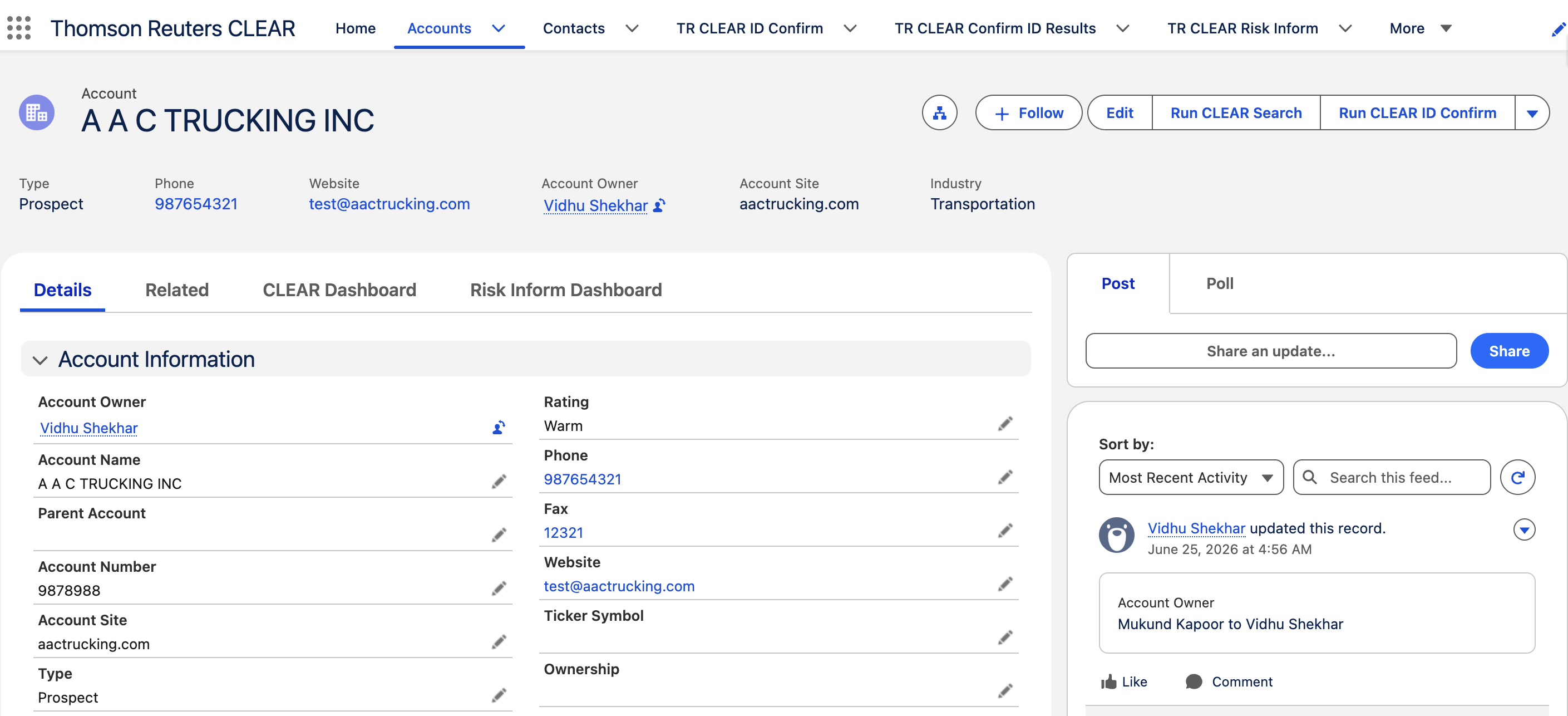This screenshot has width=1568, height=716.
Task: Edit Rating pencil icon
Action: click(1005, 424)
